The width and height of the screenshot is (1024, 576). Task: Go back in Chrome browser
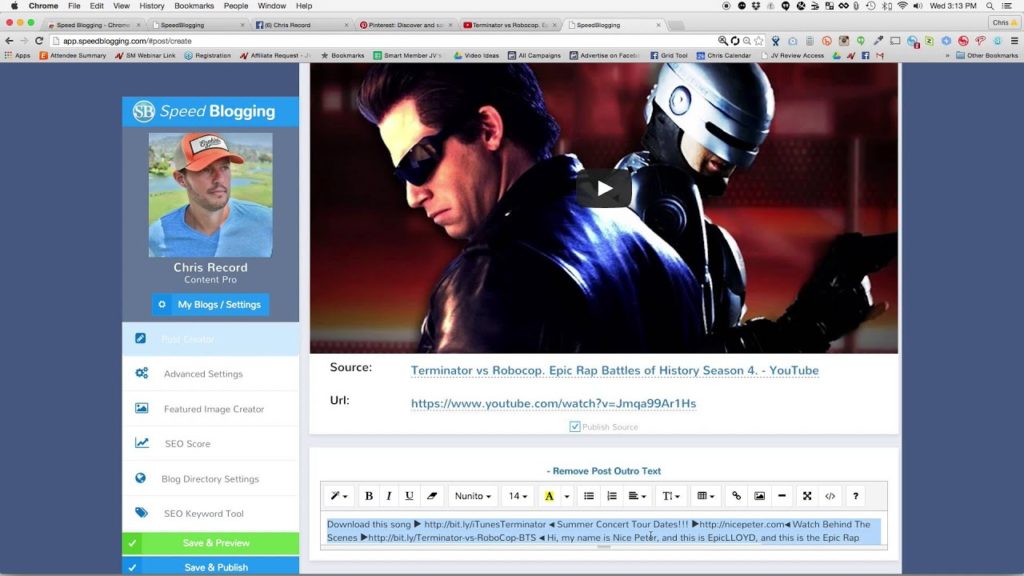point(9,40)
